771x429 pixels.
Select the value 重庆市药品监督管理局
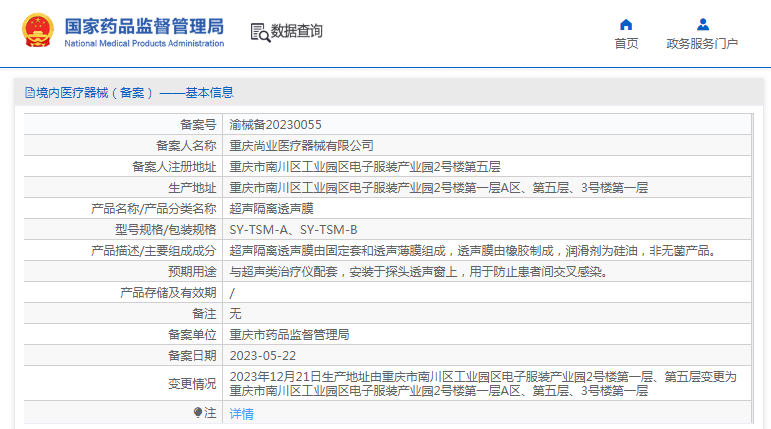(x=289, y=335)
